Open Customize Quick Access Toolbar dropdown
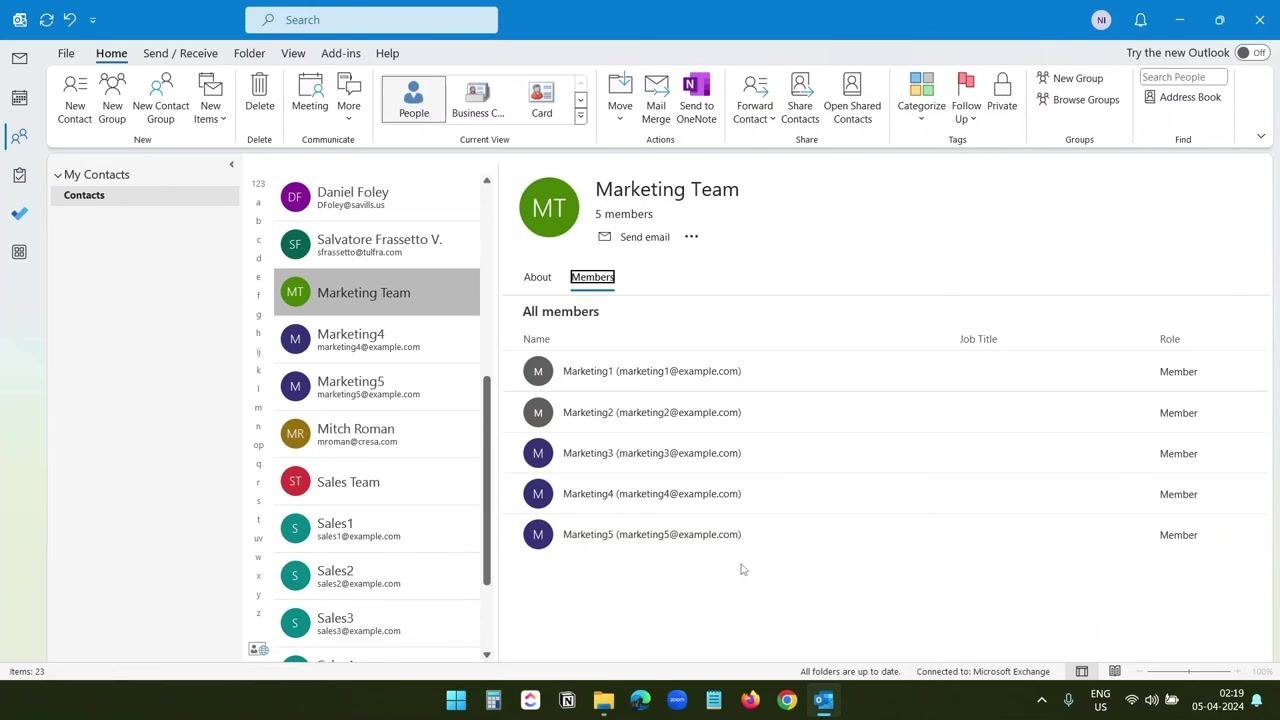The image size is (1280, 720). (x=93, y=20)
